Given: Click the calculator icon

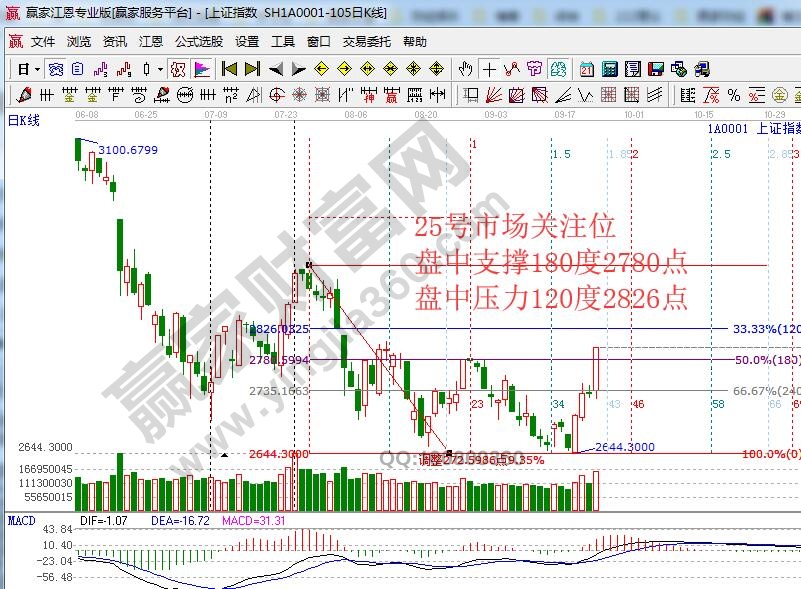Looking at the screenshot, I should [x=609, y=69].
